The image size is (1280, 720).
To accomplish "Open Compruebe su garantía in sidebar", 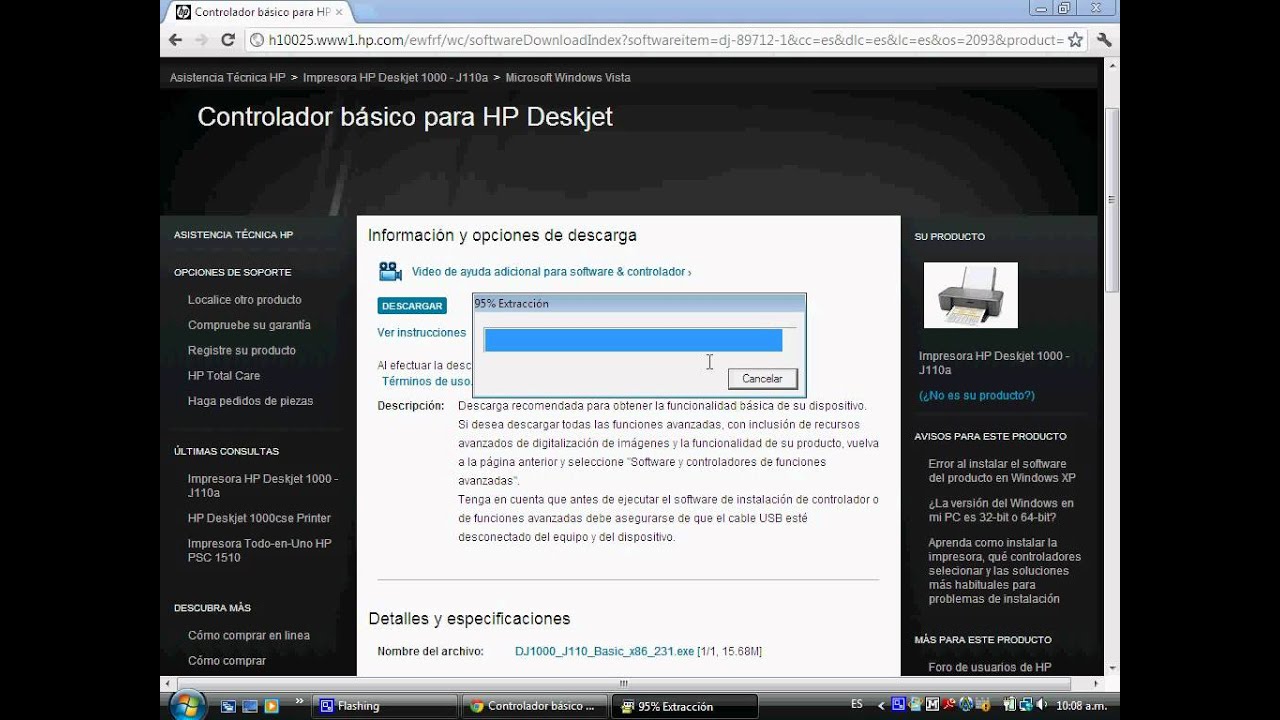I will pyautogui.click(x=249, y=325).
